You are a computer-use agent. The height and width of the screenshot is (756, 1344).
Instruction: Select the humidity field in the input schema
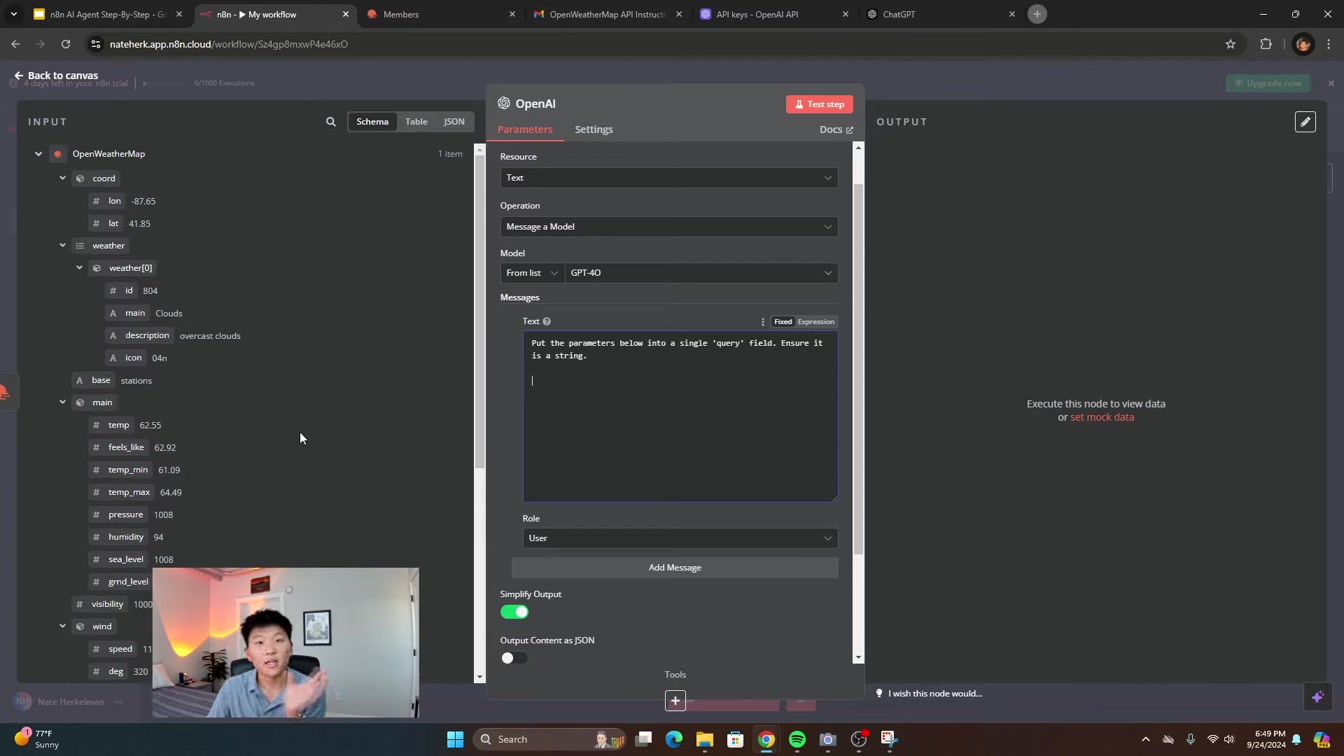126,537
